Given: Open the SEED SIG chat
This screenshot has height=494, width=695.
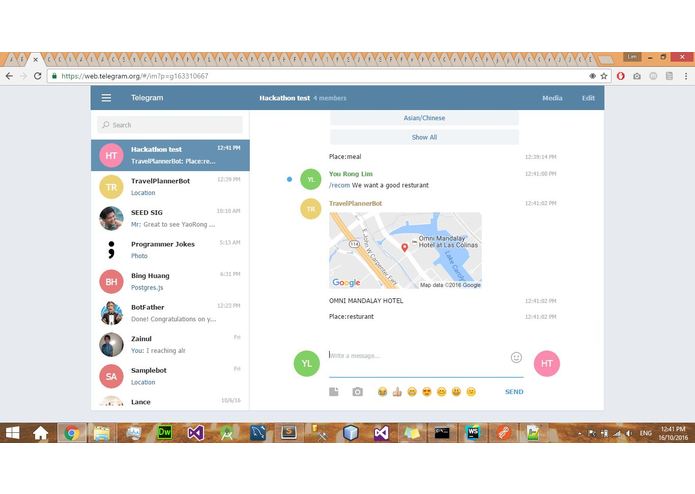Looking at the screenshot, I should click(x=170, y=218).
